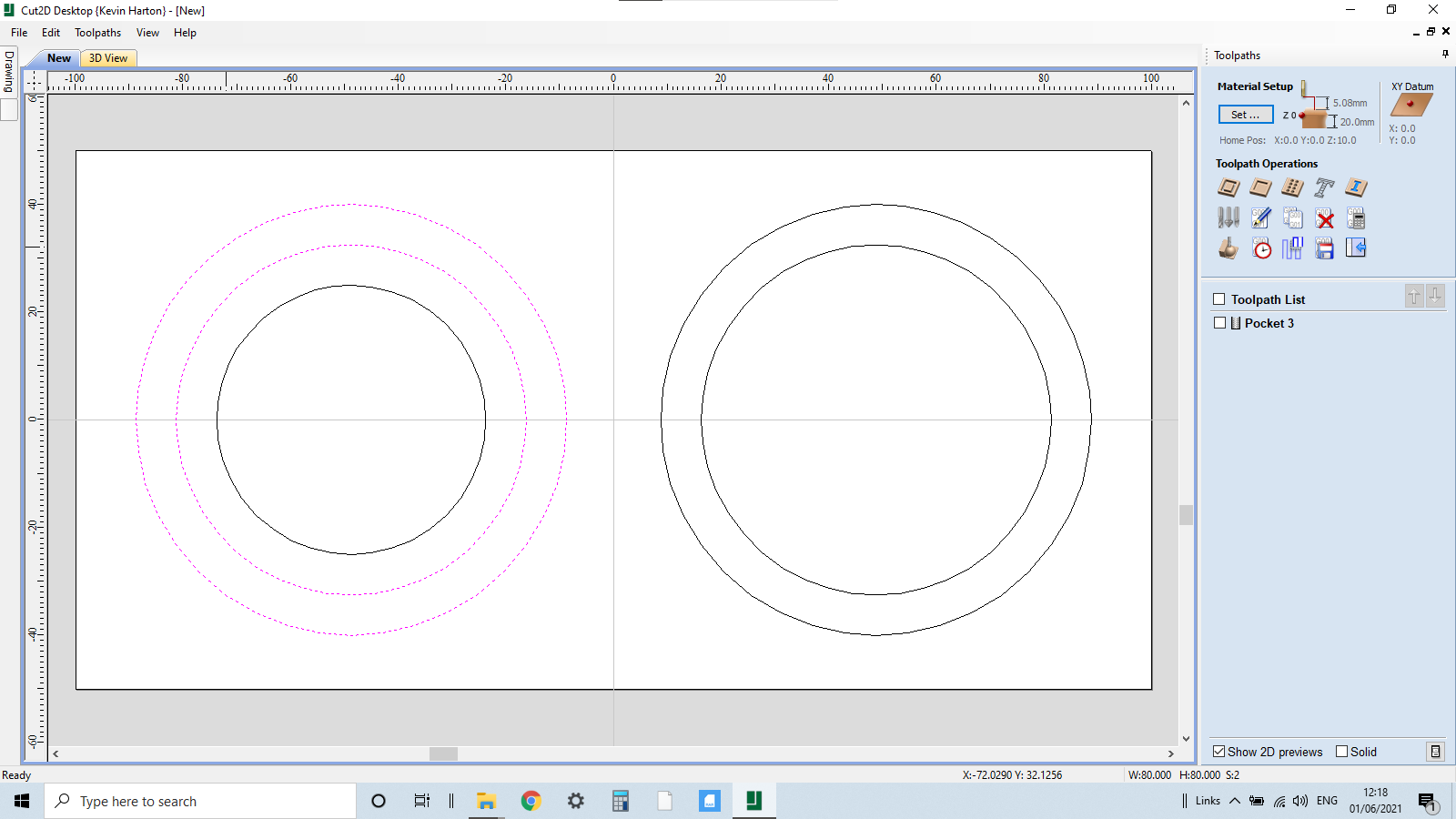Open Windows Task View

point(421,801)
